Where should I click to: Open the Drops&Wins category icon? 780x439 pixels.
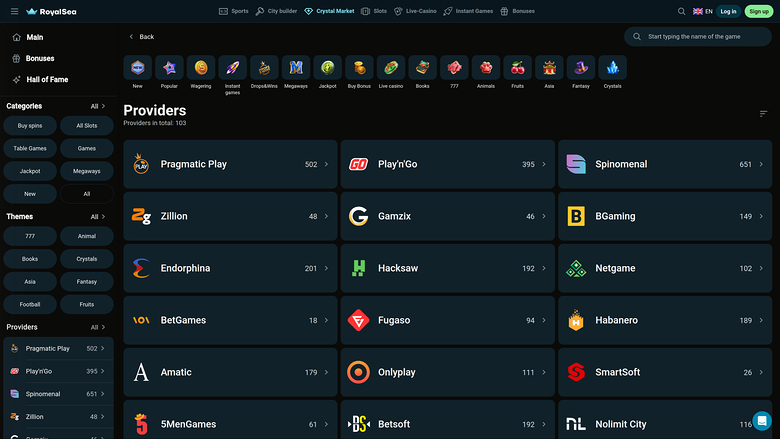click(x=265, y=68)
